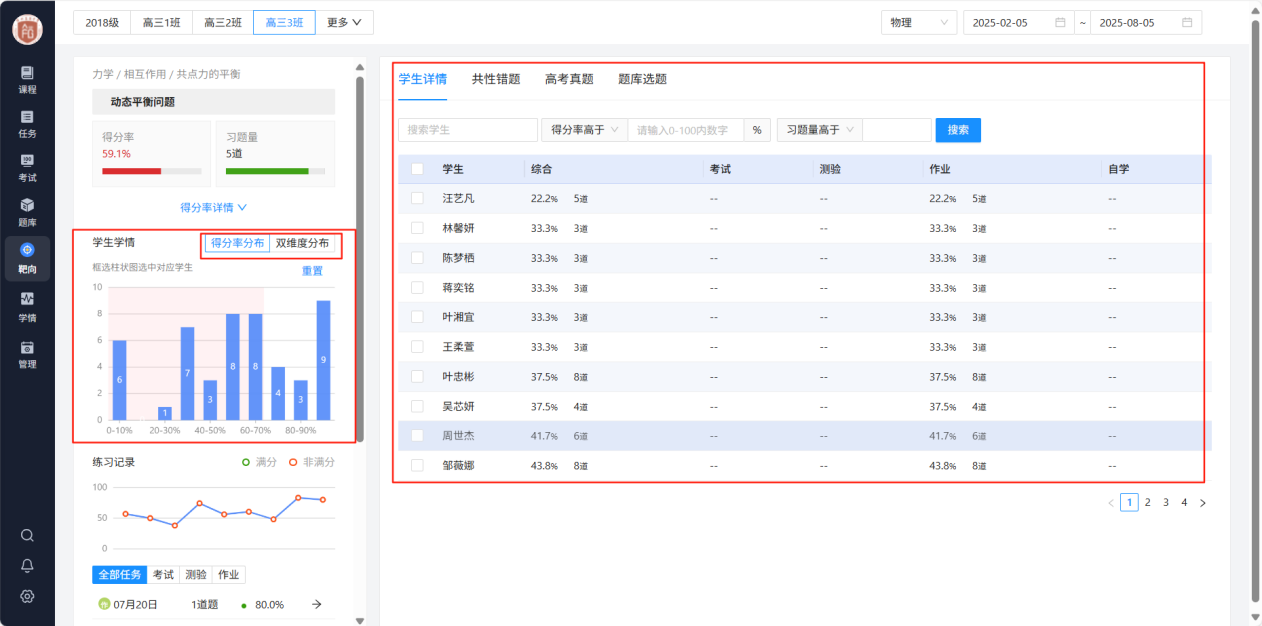Check the box for 蒋奕铭

[417, 287]
